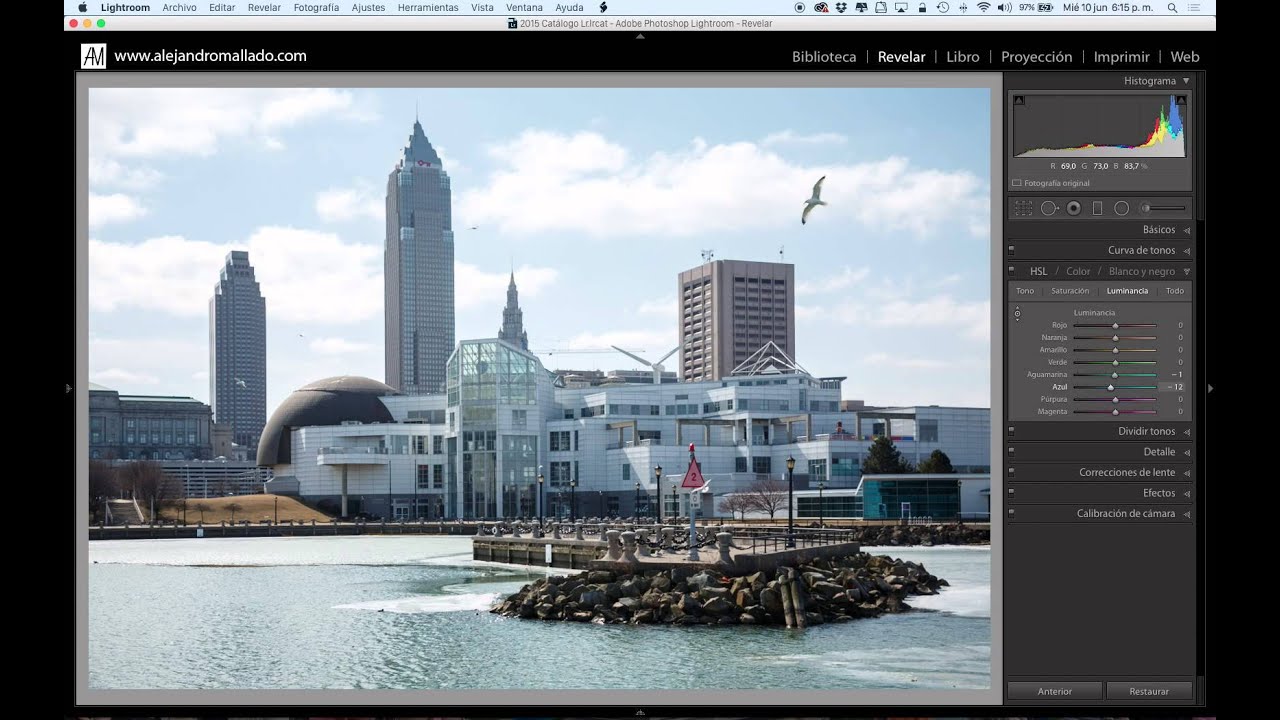Viewport: 1280px width, 720px height.
Task: Toggle Curva de tonos panel on/off switch
Action: click(1011, 250)
